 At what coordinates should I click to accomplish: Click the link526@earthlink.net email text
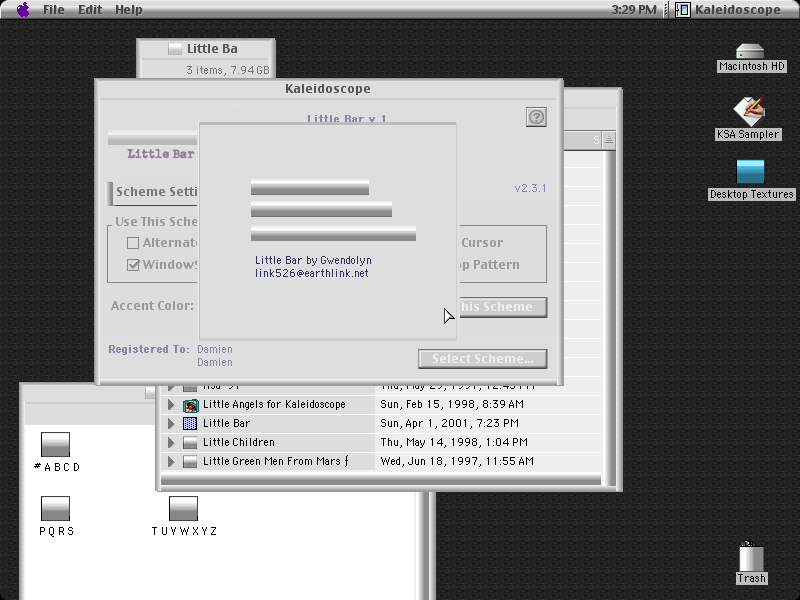coord(311,273)
